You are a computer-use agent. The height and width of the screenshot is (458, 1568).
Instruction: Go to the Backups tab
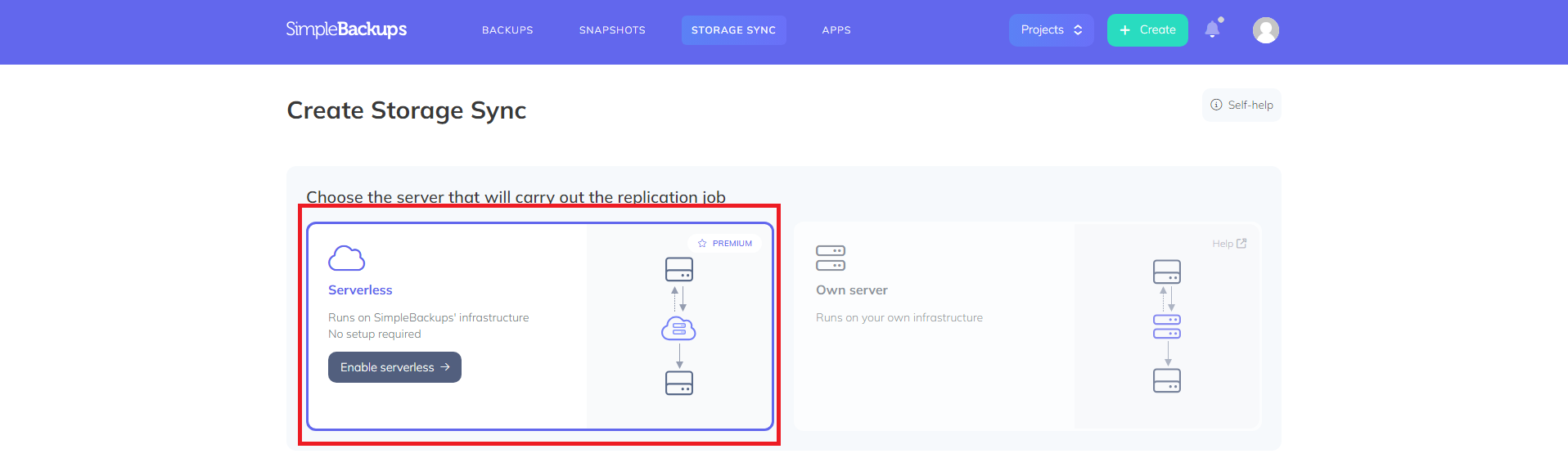point(507,30)
